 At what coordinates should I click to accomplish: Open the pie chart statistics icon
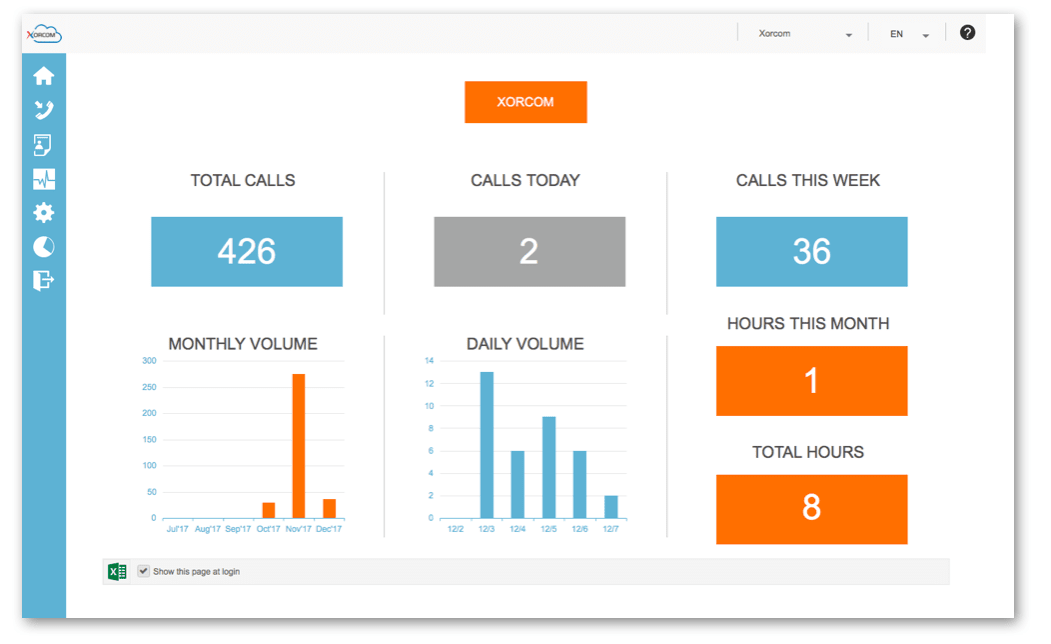click(x=44, y=247)
